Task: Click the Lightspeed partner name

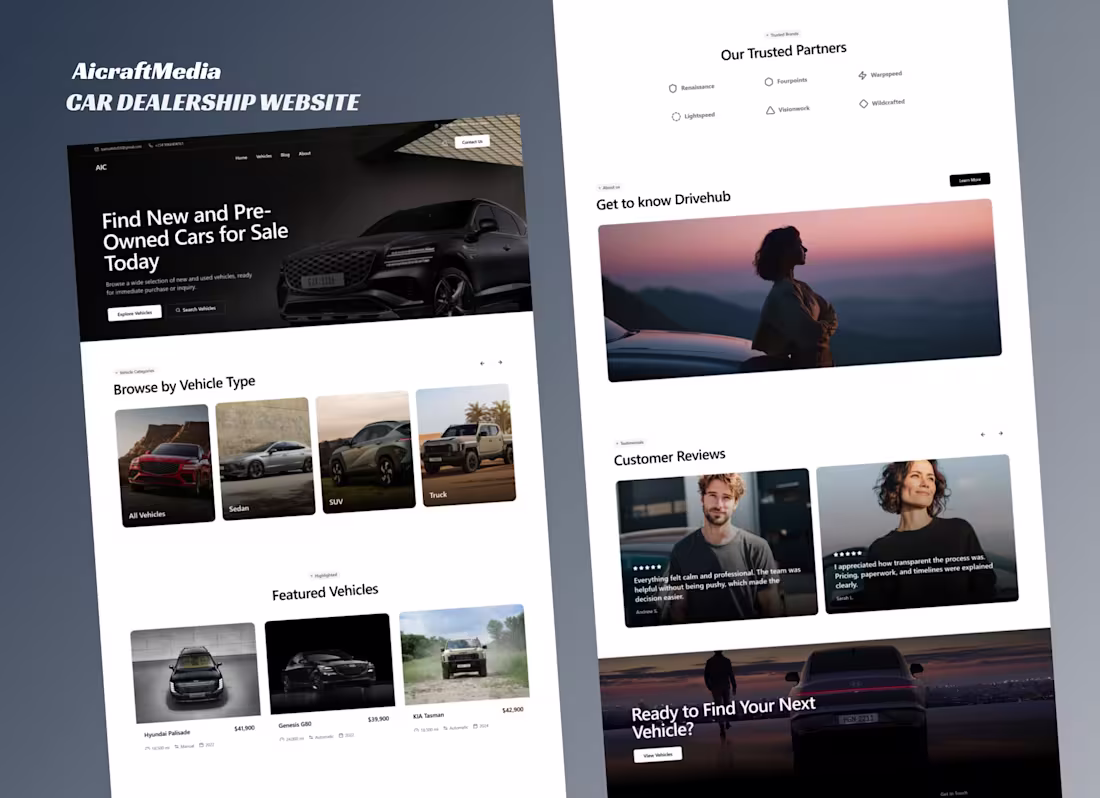Action: pyautogui.click(x=699, y=115)
